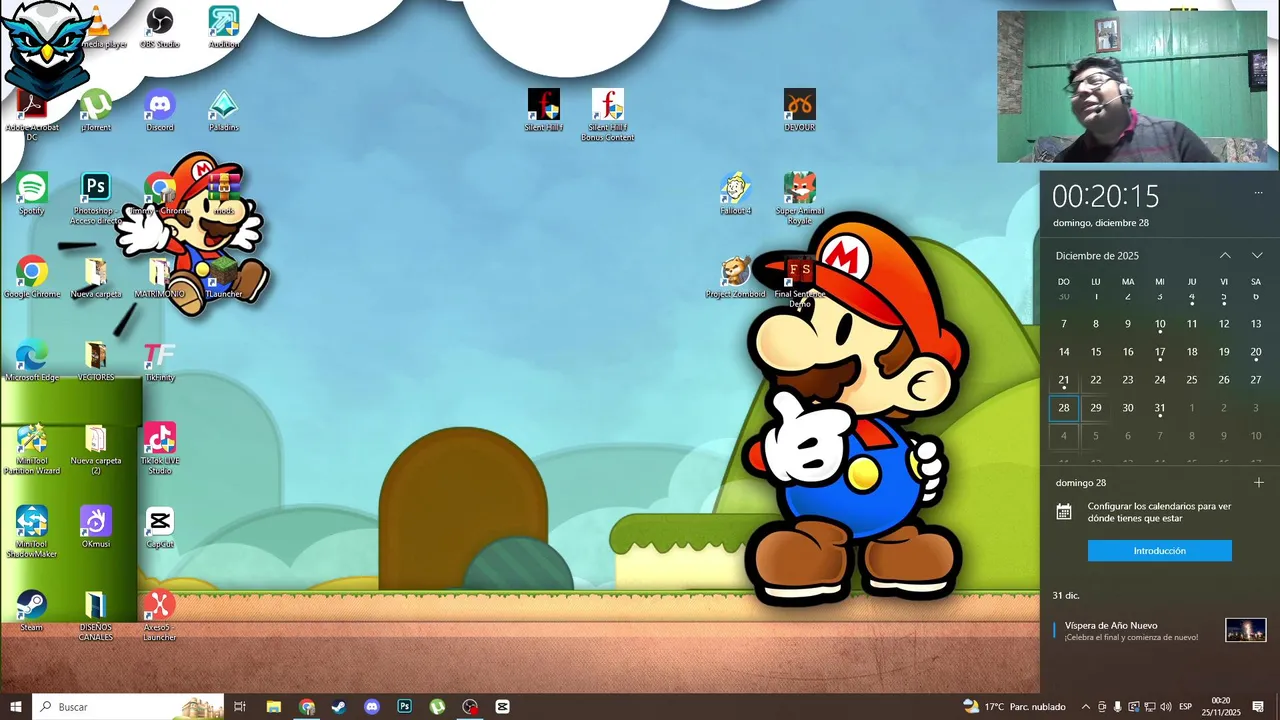Click the Buscar taskbar search field

coord(127,707)
